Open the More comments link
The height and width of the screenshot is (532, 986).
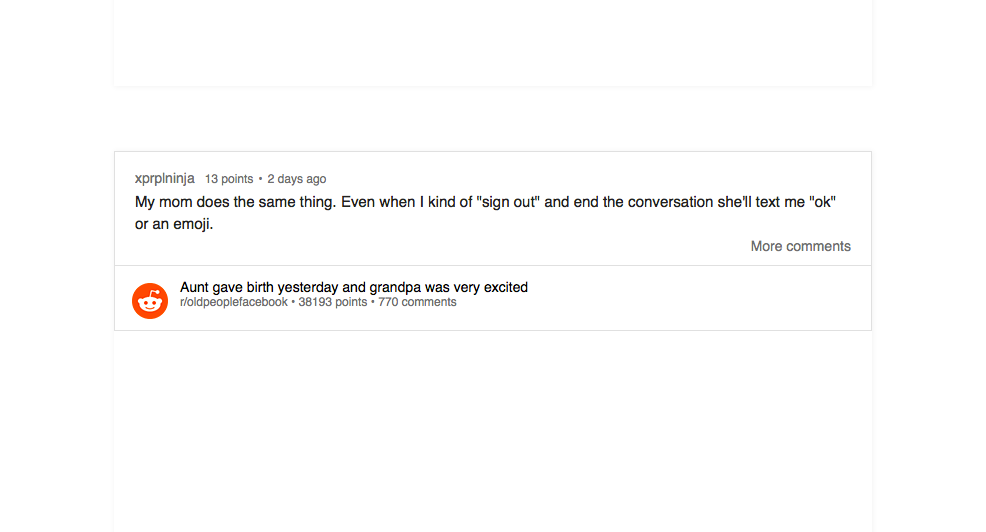click(x=800, y=247)
